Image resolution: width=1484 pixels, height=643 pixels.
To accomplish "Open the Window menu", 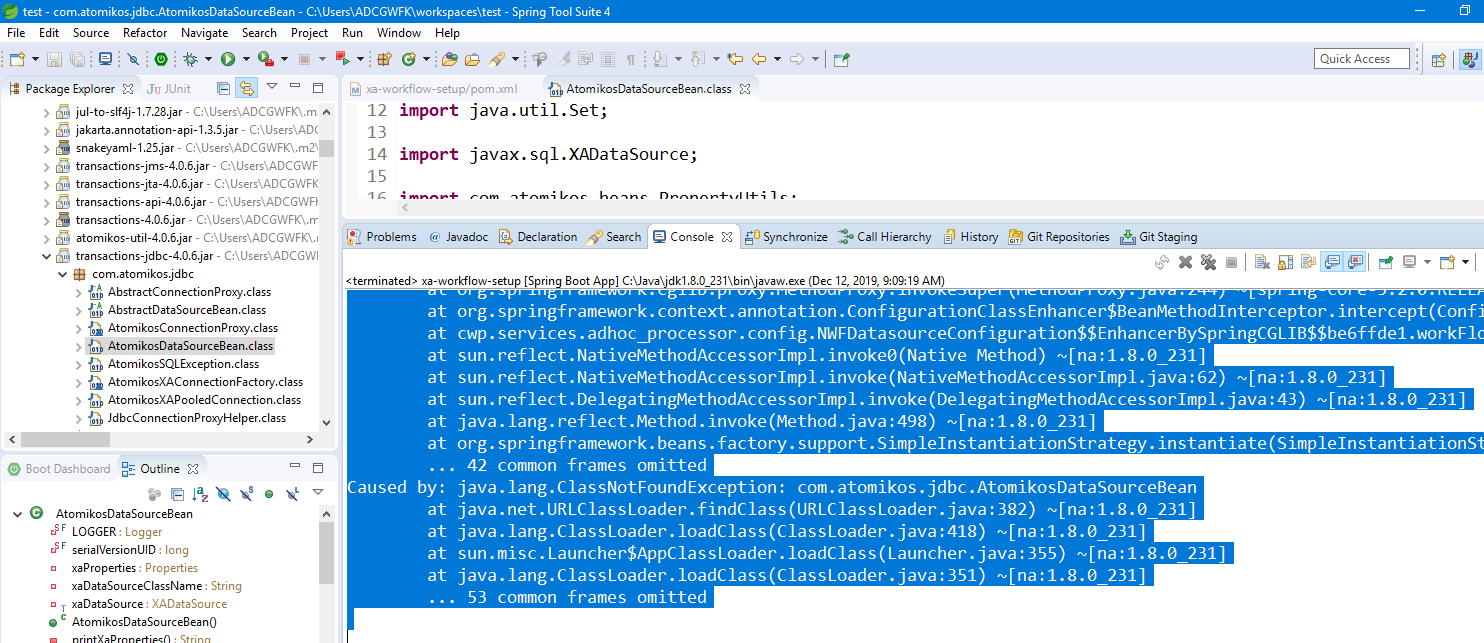I will pos(399,33).
